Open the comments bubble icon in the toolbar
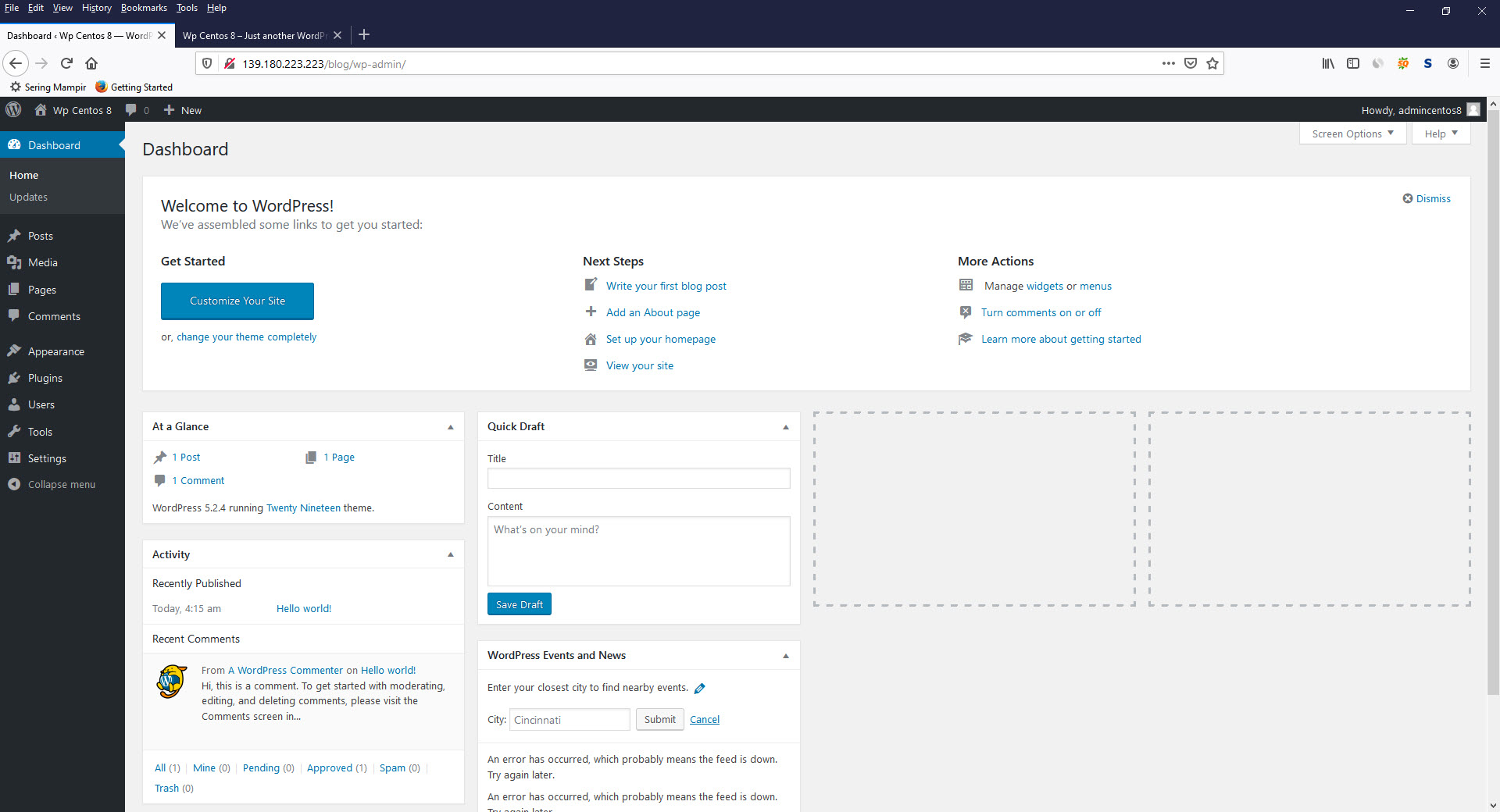1500x812 pixels. click(x=130, y=109)
